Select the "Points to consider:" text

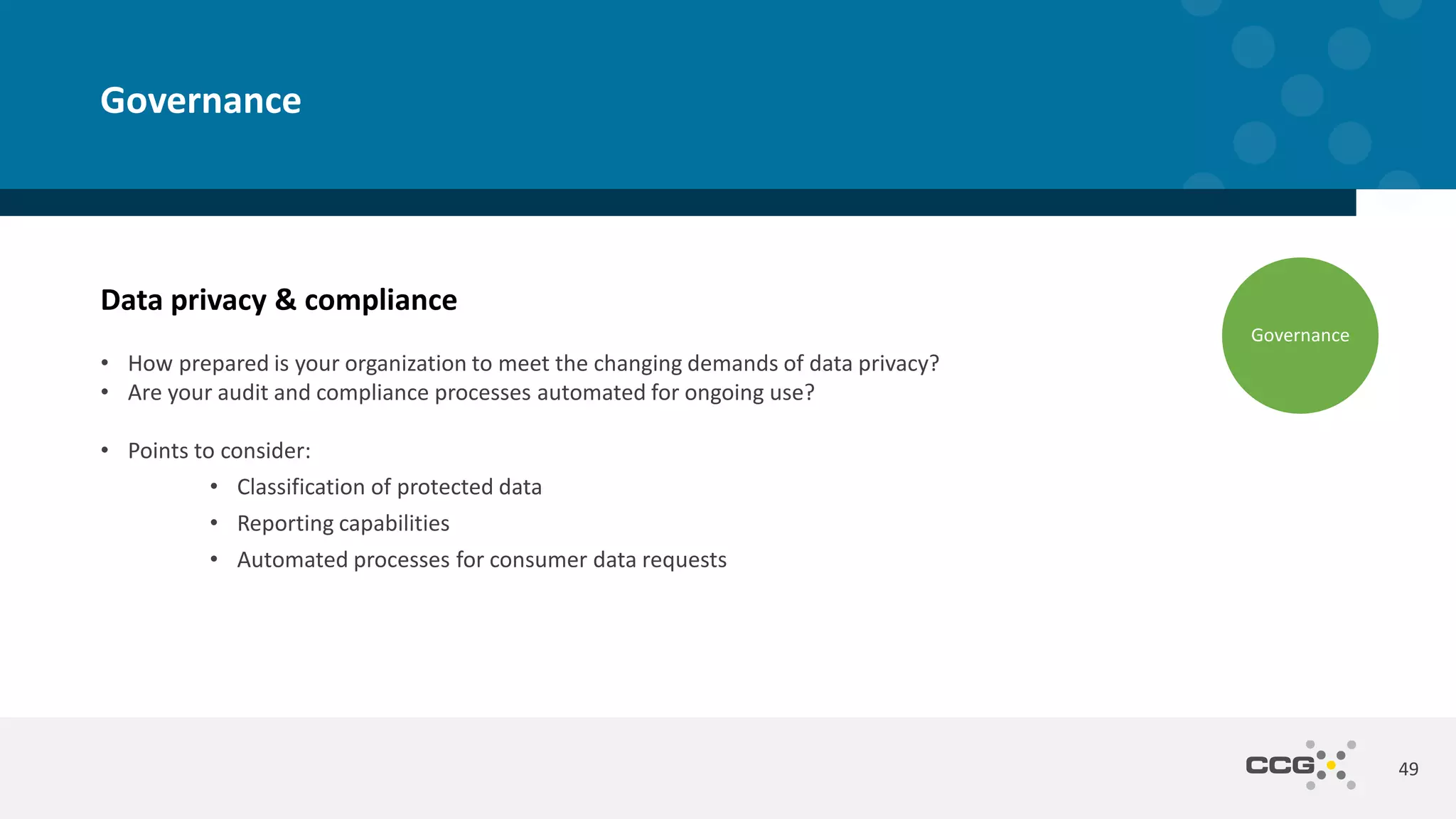click(x=219, y=451)
